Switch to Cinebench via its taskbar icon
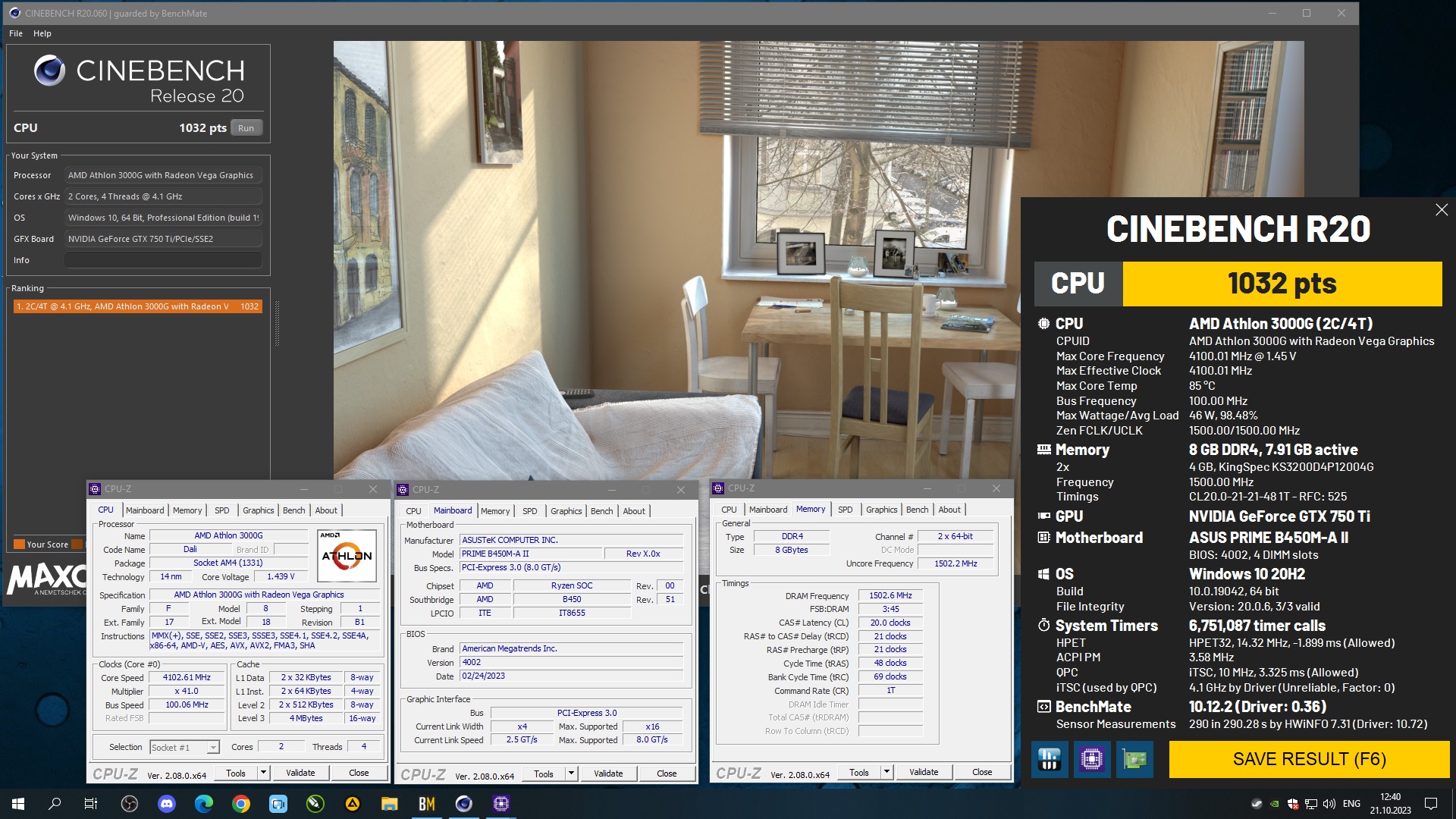 pos(464,804)
